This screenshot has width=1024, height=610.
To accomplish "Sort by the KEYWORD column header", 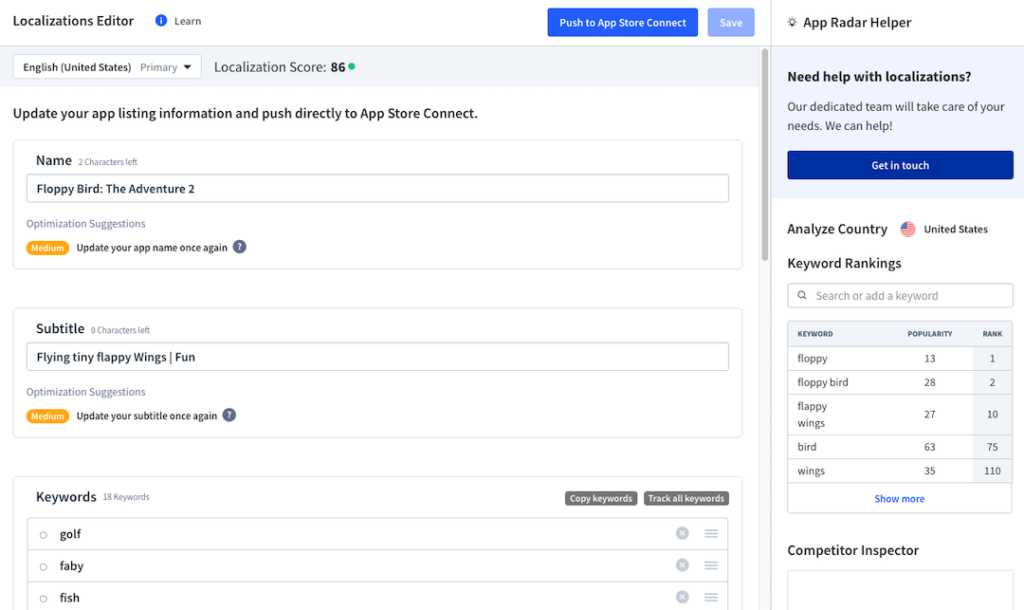I will click(x=815, y=334).
